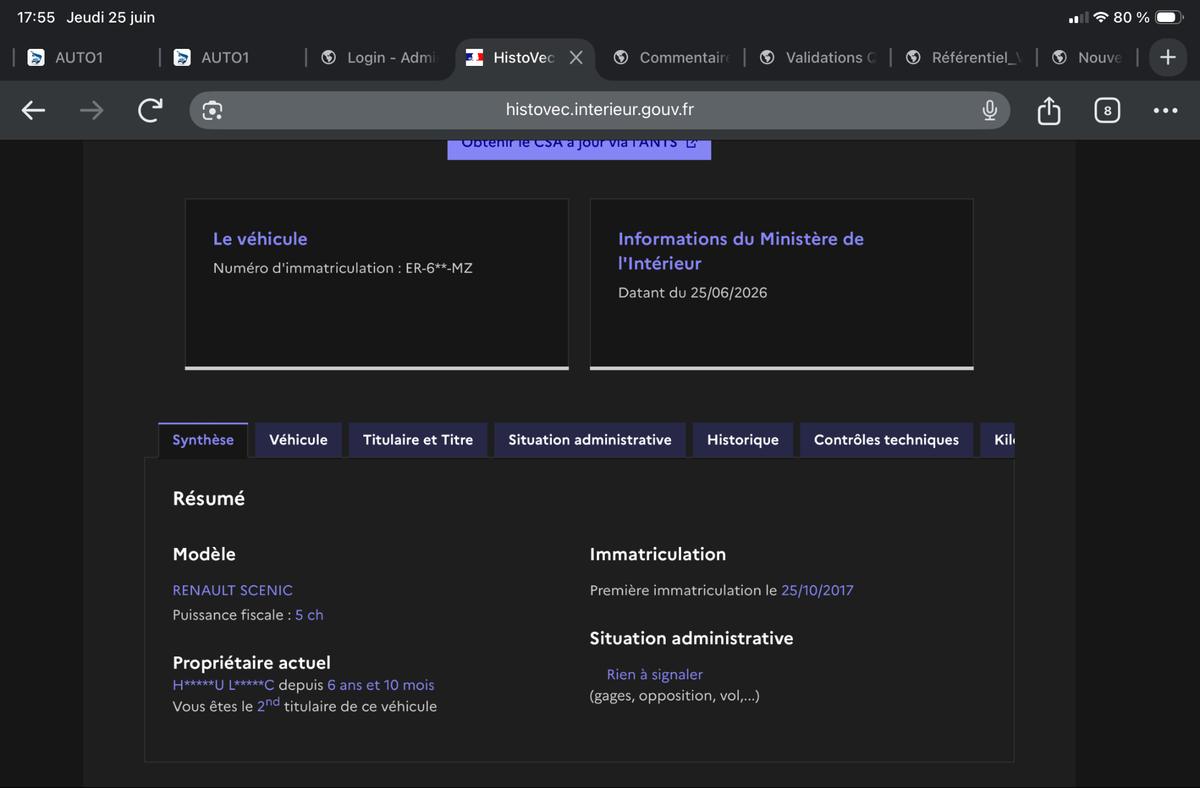Reload the page with refresh icon
This screenshot has width=1200, height=788.
pos(150,111)
